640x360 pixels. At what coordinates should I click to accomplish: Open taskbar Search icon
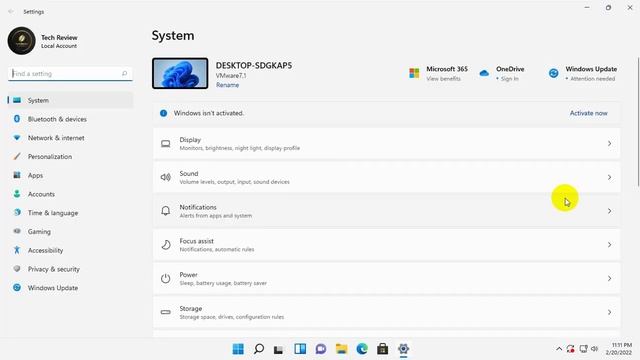pos(259,349)
